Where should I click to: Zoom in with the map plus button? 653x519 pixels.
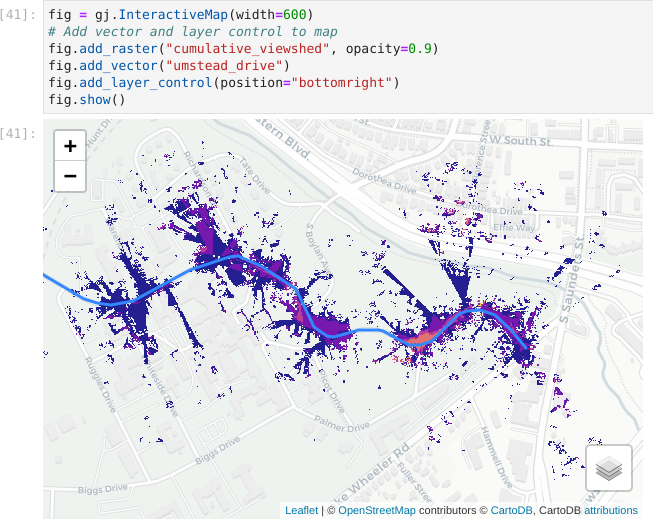[70, 146]
